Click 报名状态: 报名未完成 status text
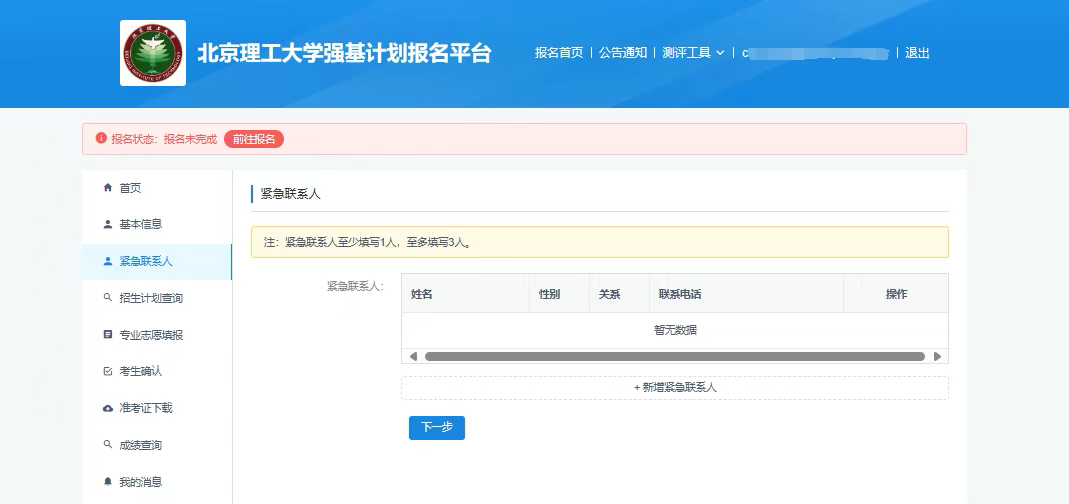Screen dimensions: 1069x504 coord(164,139)
